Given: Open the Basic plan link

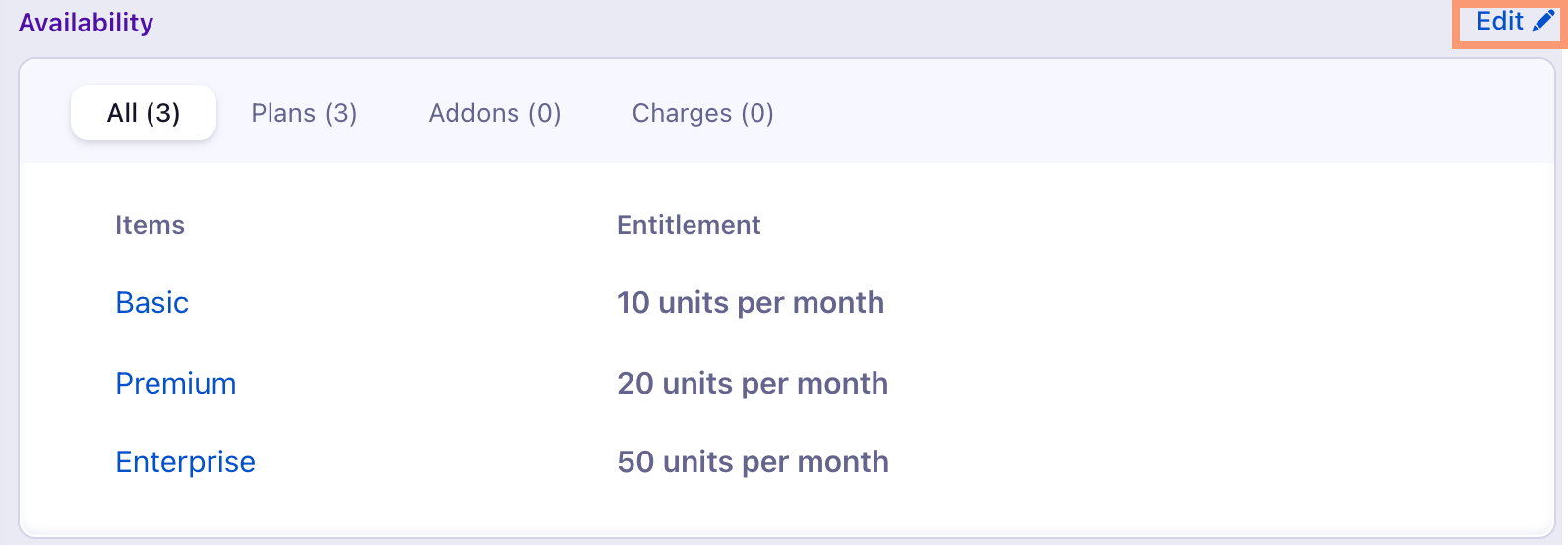Looking at the screenshot, I should 152,302.
